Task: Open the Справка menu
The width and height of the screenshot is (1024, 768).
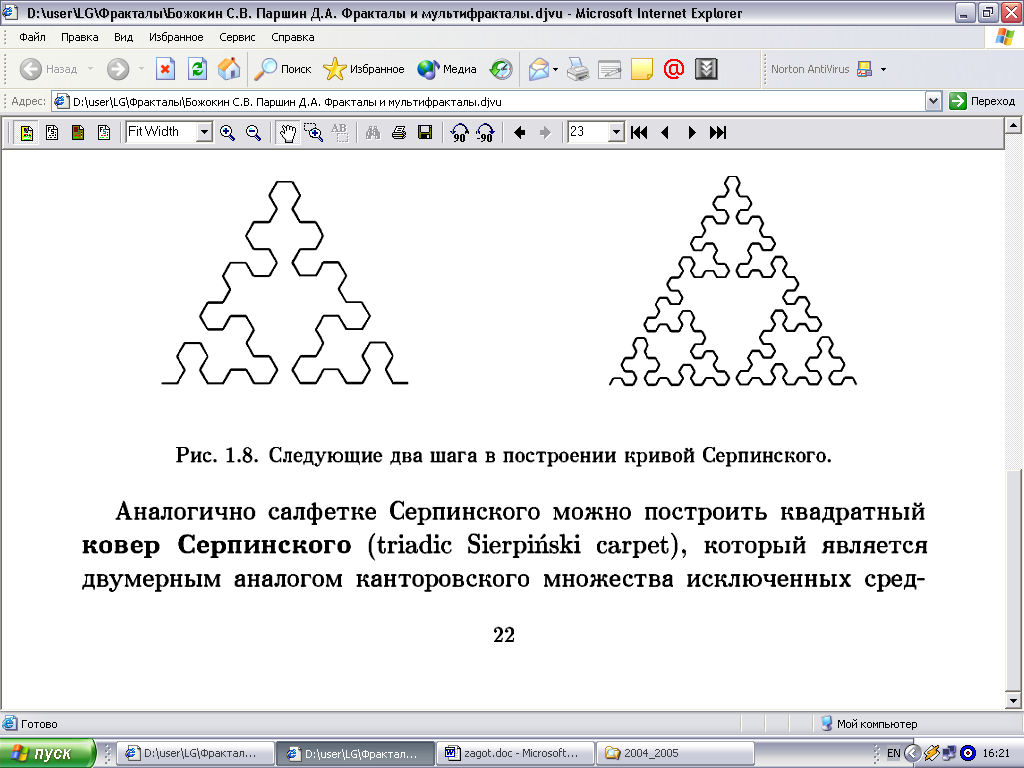Action: coord(293,37)
